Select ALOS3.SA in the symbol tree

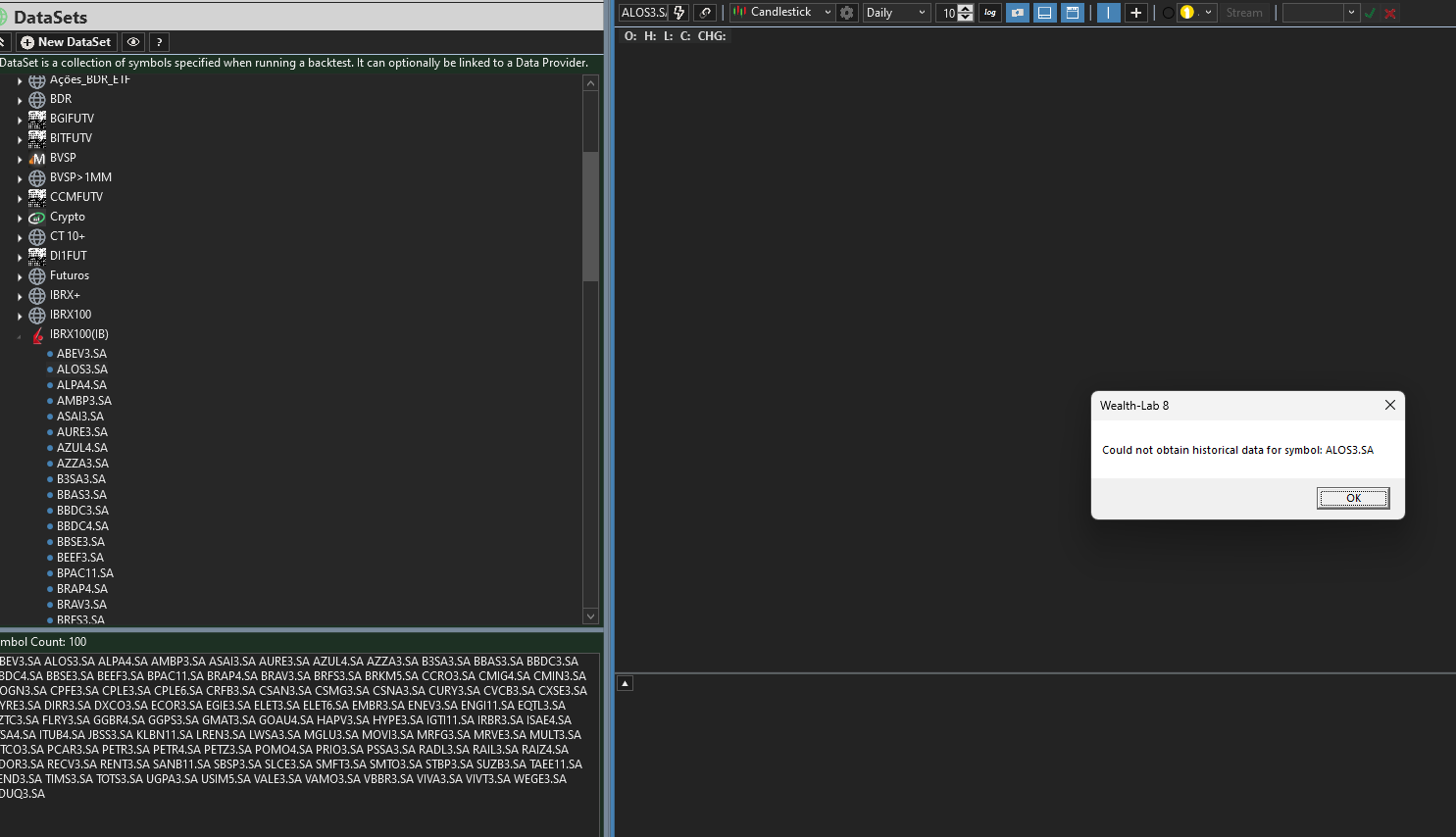click(x=82, y=369)
